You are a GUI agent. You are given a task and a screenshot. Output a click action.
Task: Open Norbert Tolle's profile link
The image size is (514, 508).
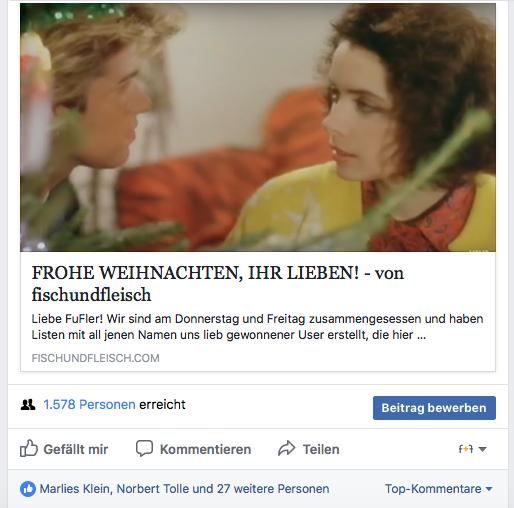[153, 489]
